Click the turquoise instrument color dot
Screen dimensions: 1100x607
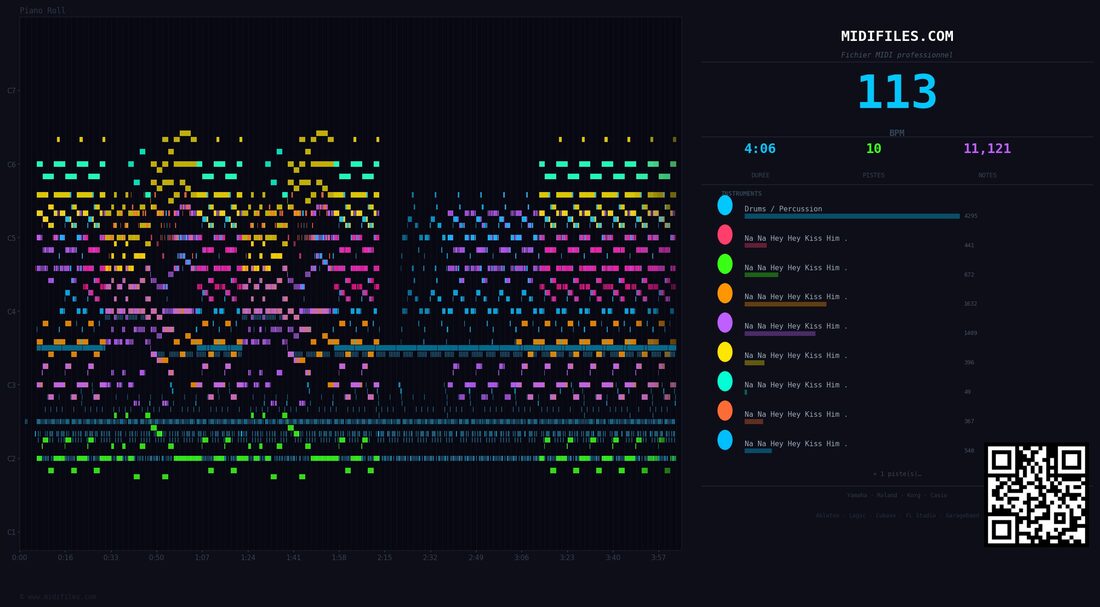tap(725, 381)
